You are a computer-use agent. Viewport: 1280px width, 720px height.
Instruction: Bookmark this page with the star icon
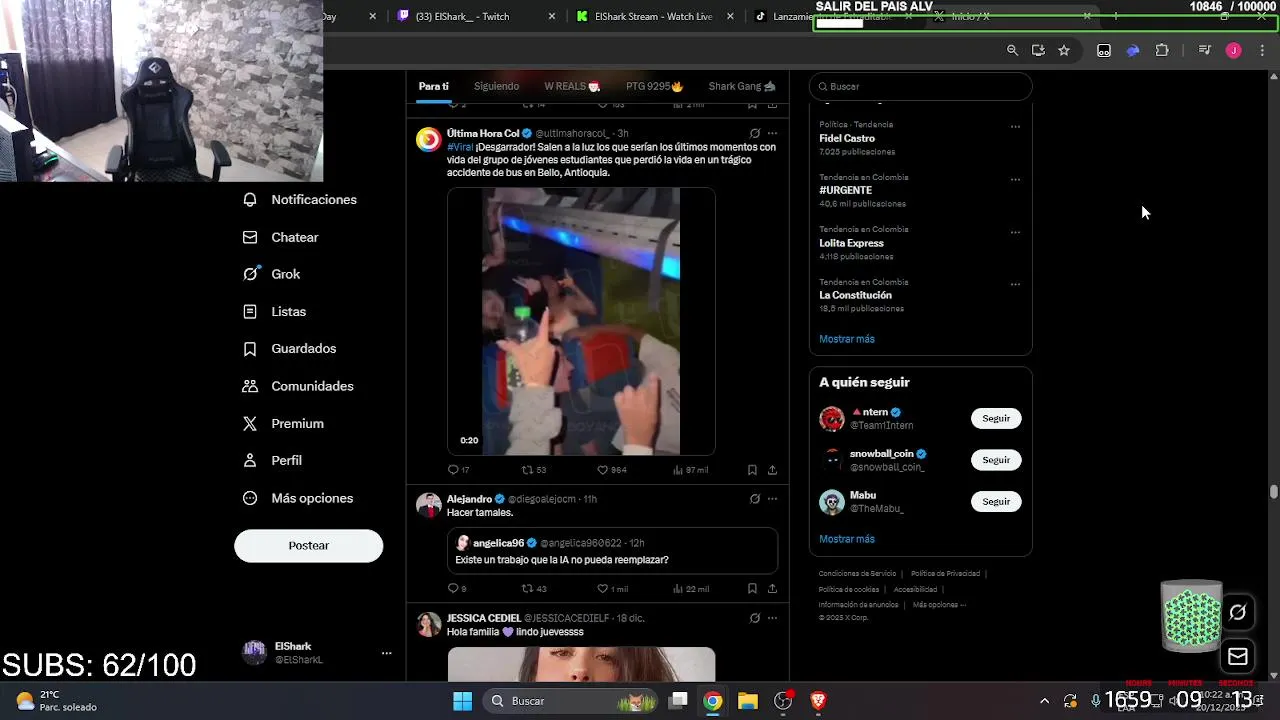[x=1064, y=50]
